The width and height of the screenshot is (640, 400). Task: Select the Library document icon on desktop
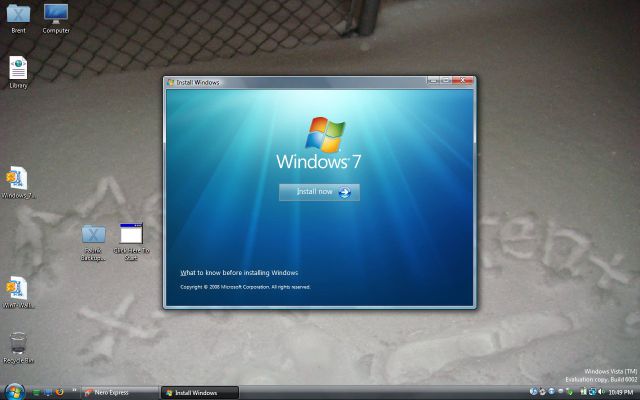click(18, 72)
